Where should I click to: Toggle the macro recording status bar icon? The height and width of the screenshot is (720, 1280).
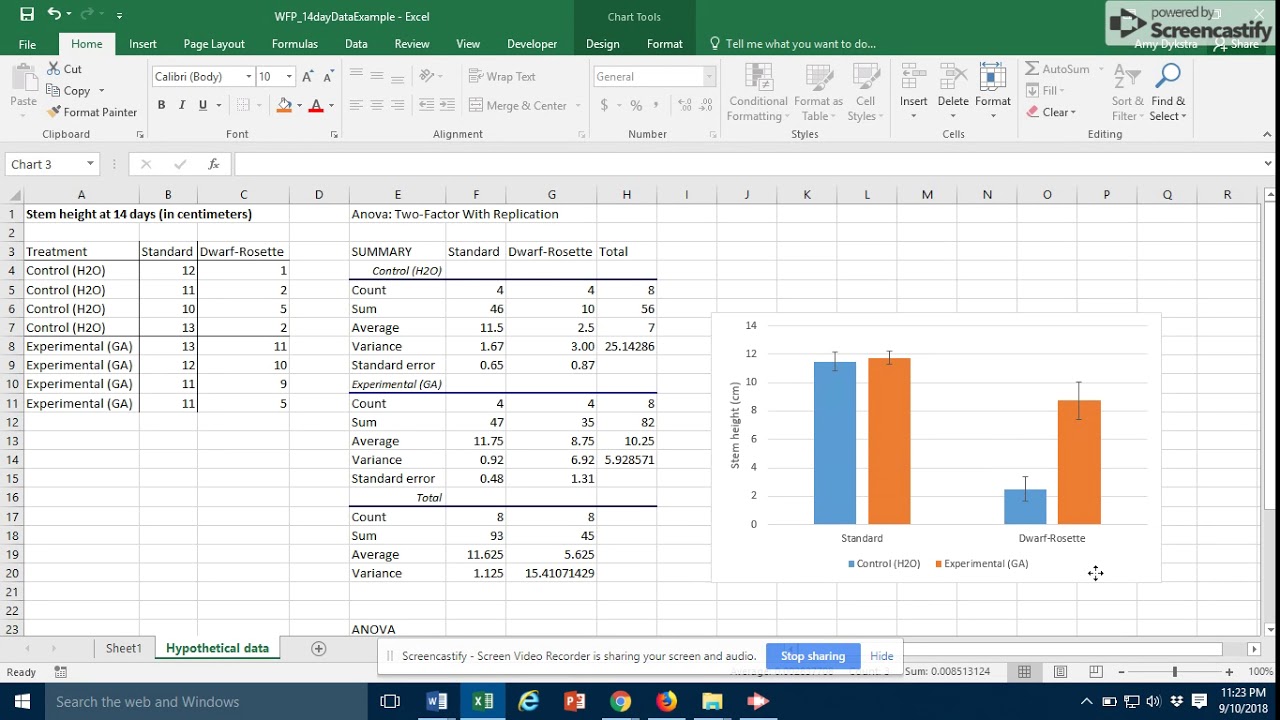(x=61, y=672)
